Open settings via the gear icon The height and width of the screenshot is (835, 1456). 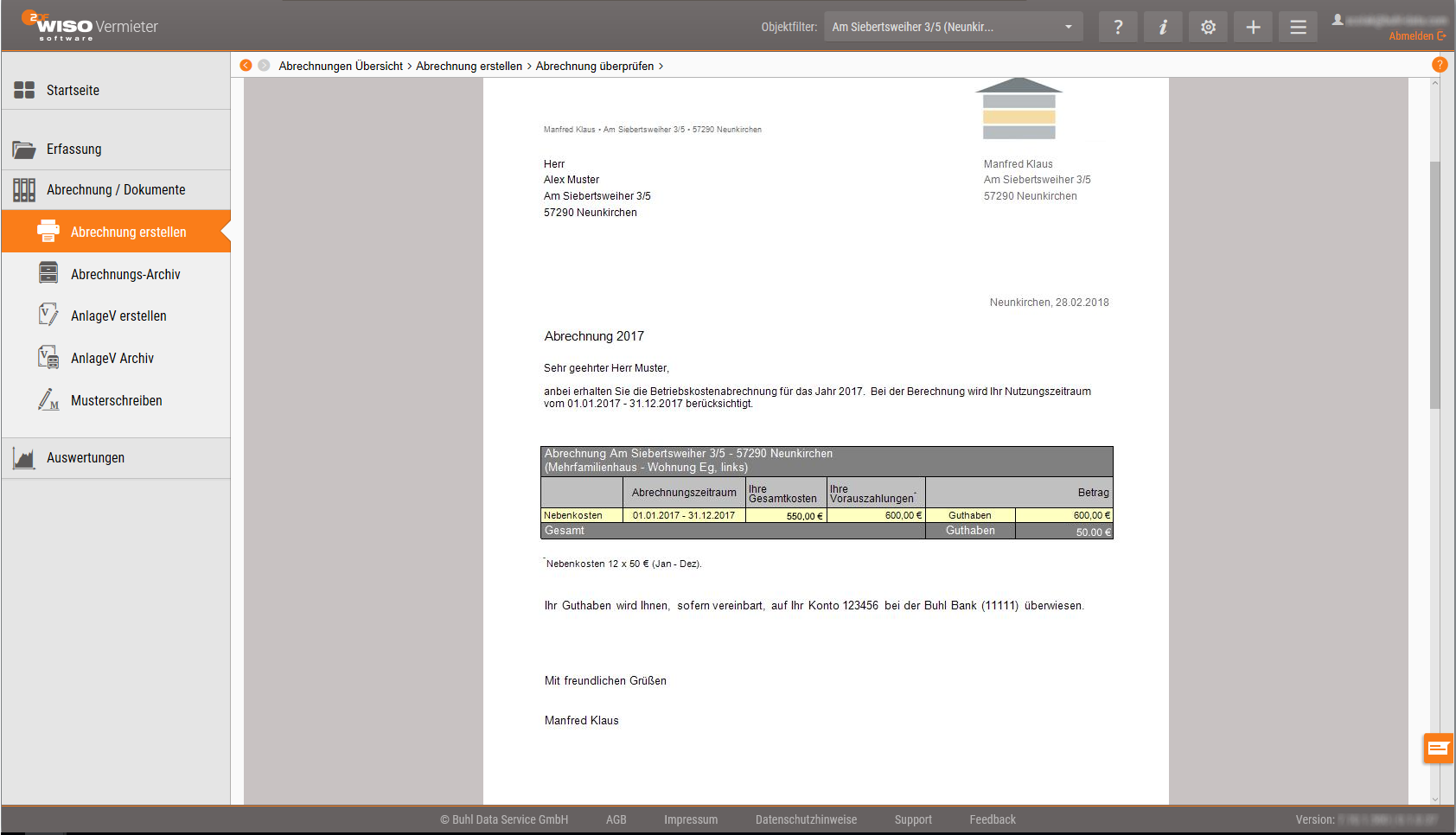[1208, 27]
